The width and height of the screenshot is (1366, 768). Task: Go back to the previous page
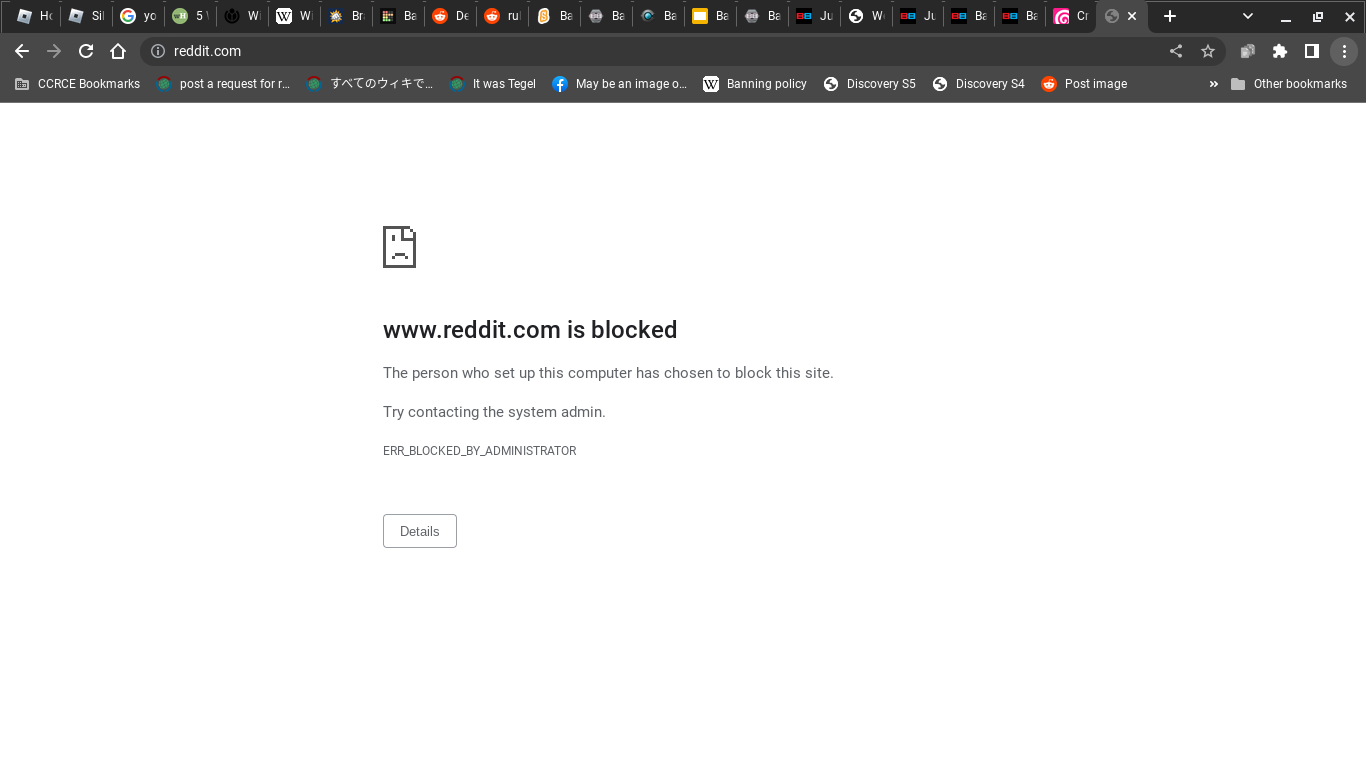22,51
